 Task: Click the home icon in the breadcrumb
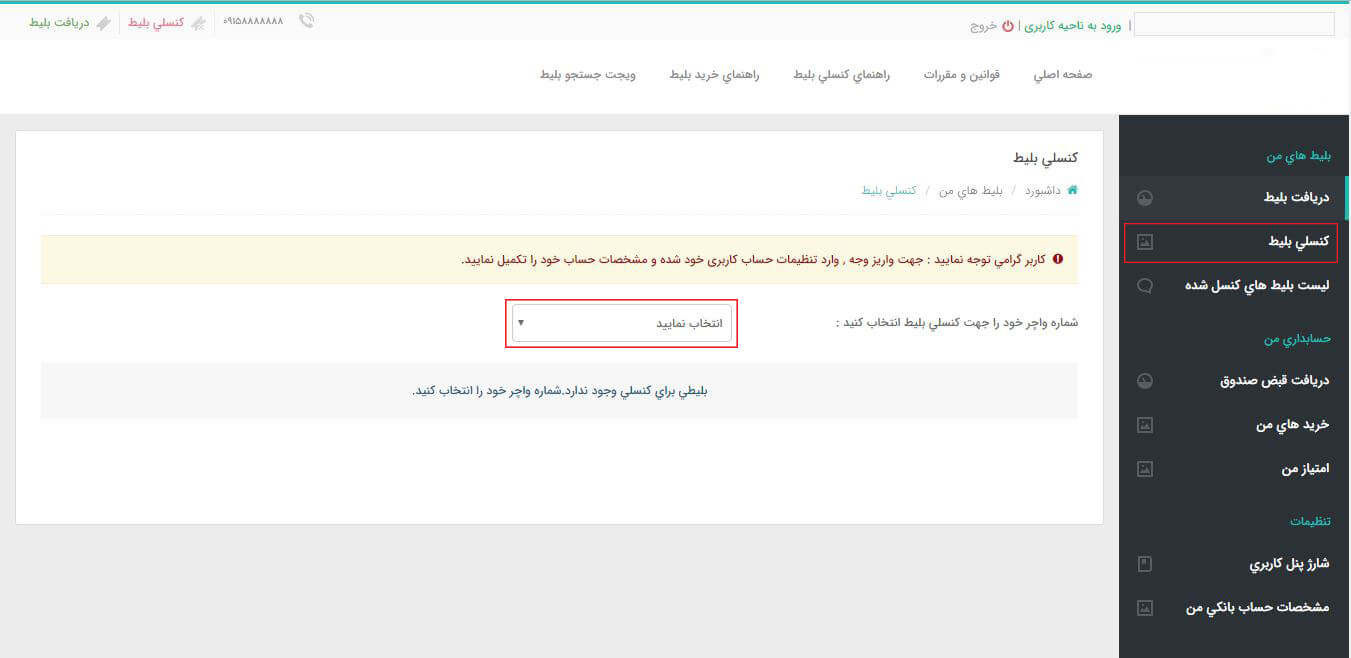[x=1073, y=190]
